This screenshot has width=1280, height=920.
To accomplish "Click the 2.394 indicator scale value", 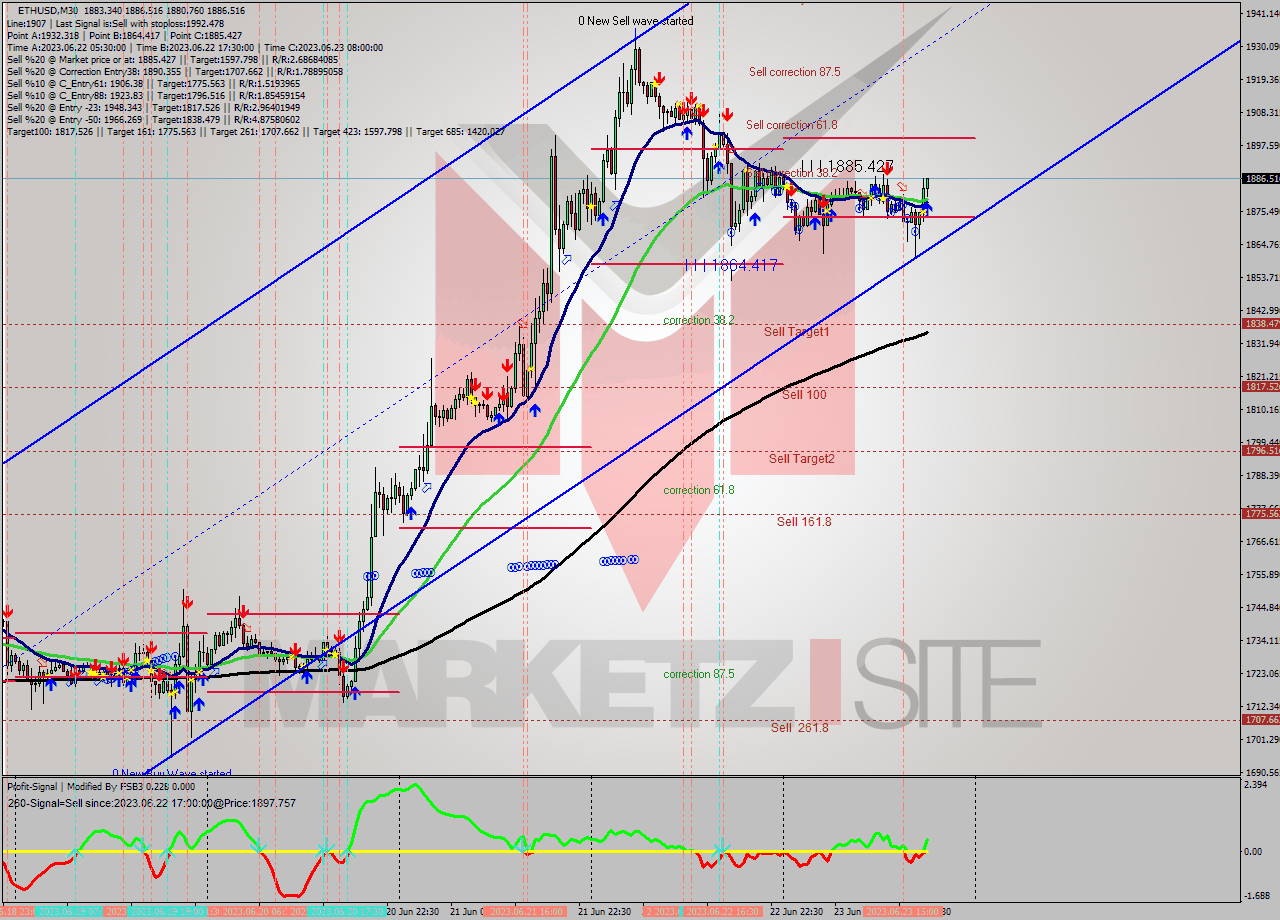I will (x=1256, y=785).
